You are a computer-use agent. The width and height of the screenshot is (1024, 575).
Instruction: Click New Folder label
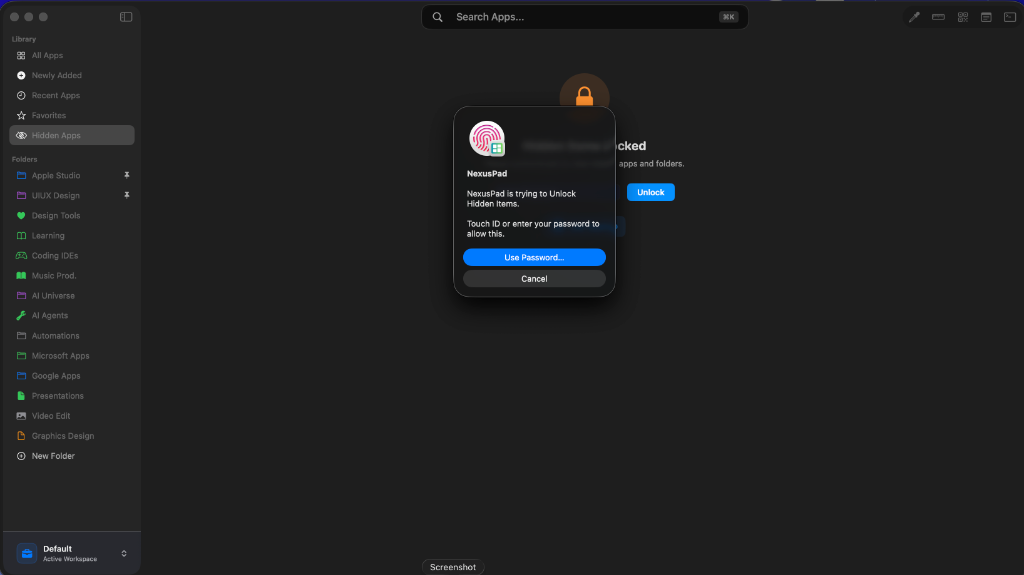[x=54, y=456]
